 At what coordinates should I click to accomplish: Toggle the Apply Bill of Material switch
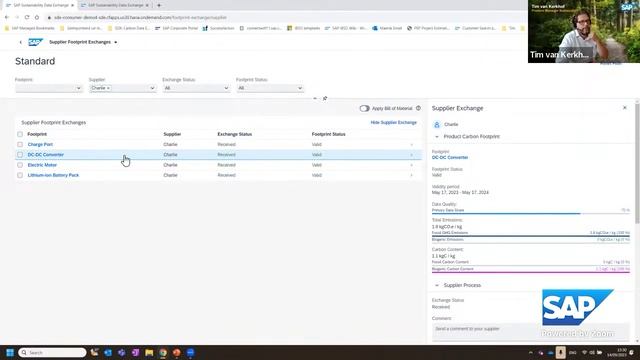[364, 108]
